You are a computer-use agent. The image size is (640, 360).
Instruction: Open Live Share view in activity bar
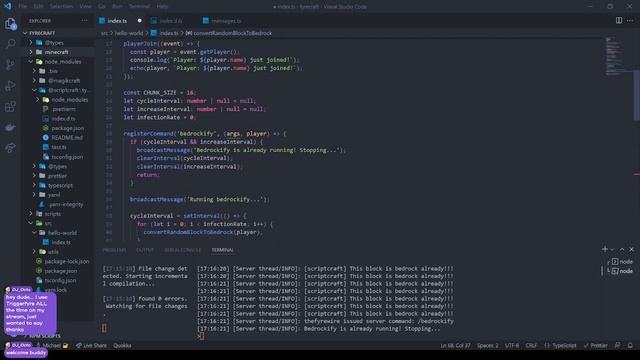(11, 147)
